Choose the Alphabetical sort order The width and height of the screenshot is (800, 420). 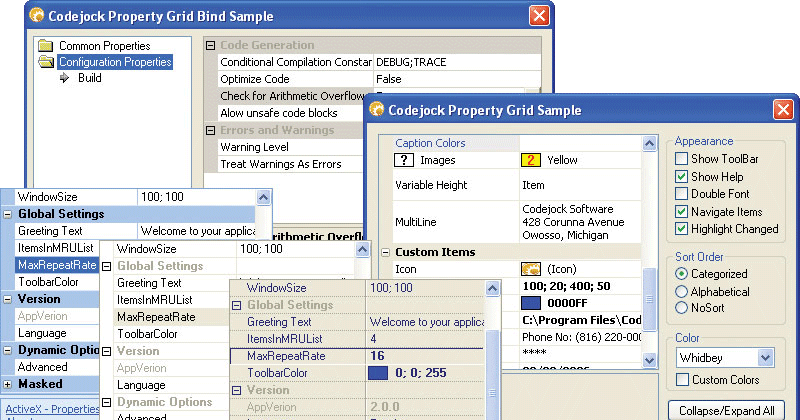click(x=681, y=291)
